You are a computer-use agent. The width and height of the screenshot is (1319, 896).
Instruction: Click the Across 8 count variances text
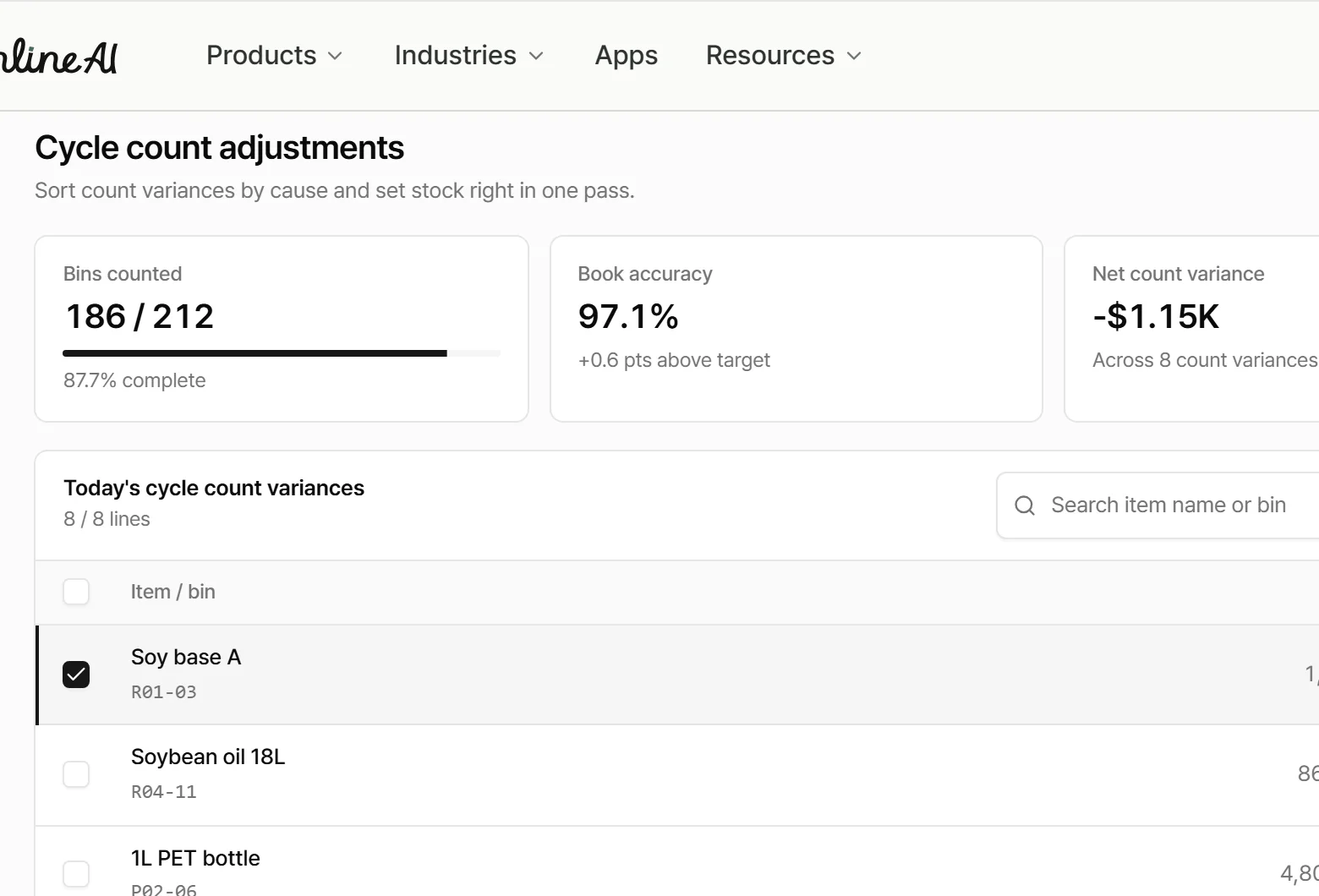pos(1205,360)
